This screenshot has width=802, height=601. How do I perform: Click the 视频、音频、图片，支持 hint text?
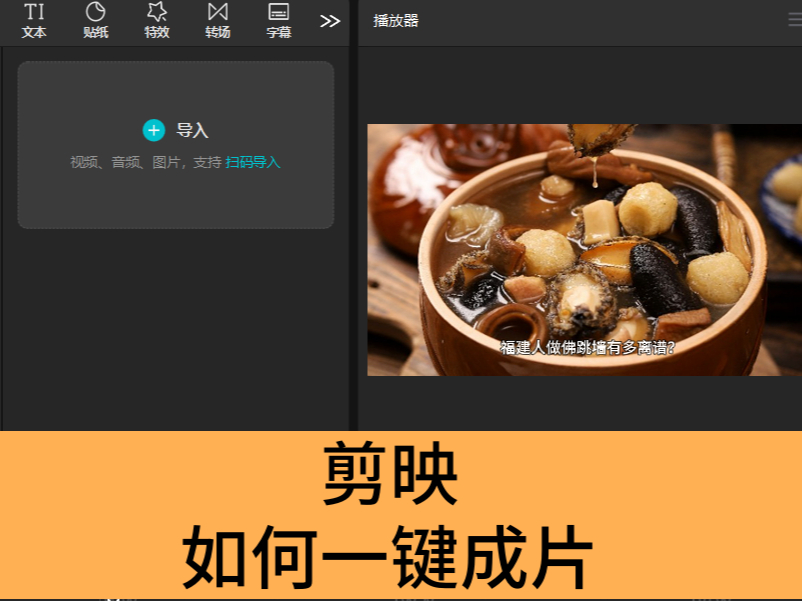tap(146, 162)
